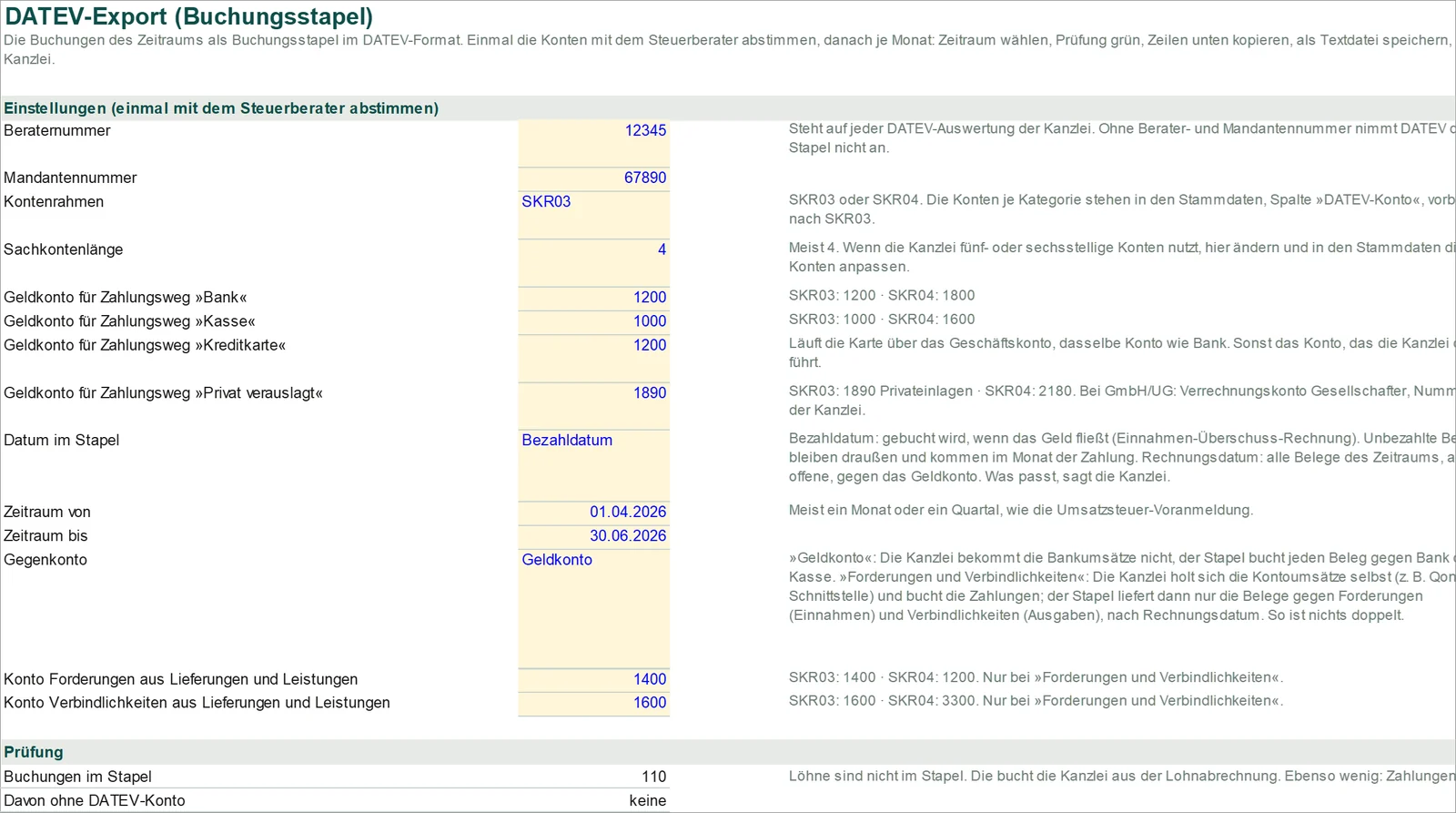Select the Kreditkarte Geldkonto cell
This screenshot has height=813, width=1456.
594,358
